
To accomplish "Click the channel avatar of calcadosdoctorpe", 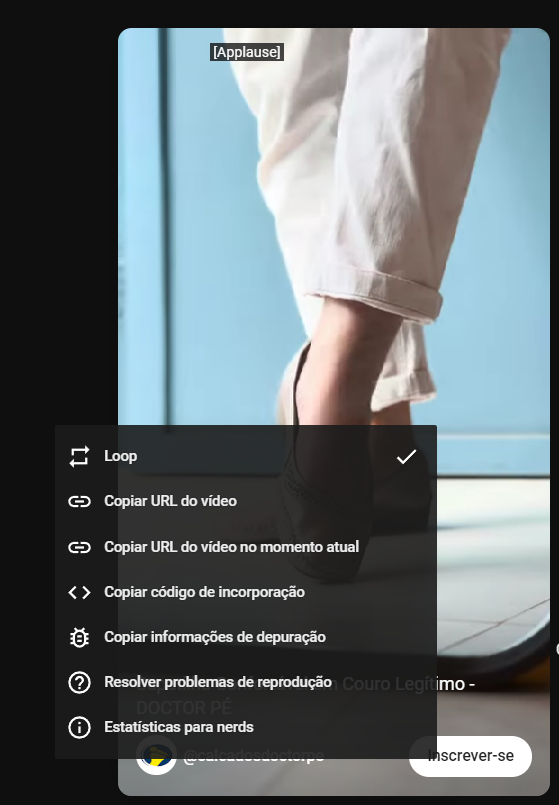I will pyautogui.click(x=156, y=756).
